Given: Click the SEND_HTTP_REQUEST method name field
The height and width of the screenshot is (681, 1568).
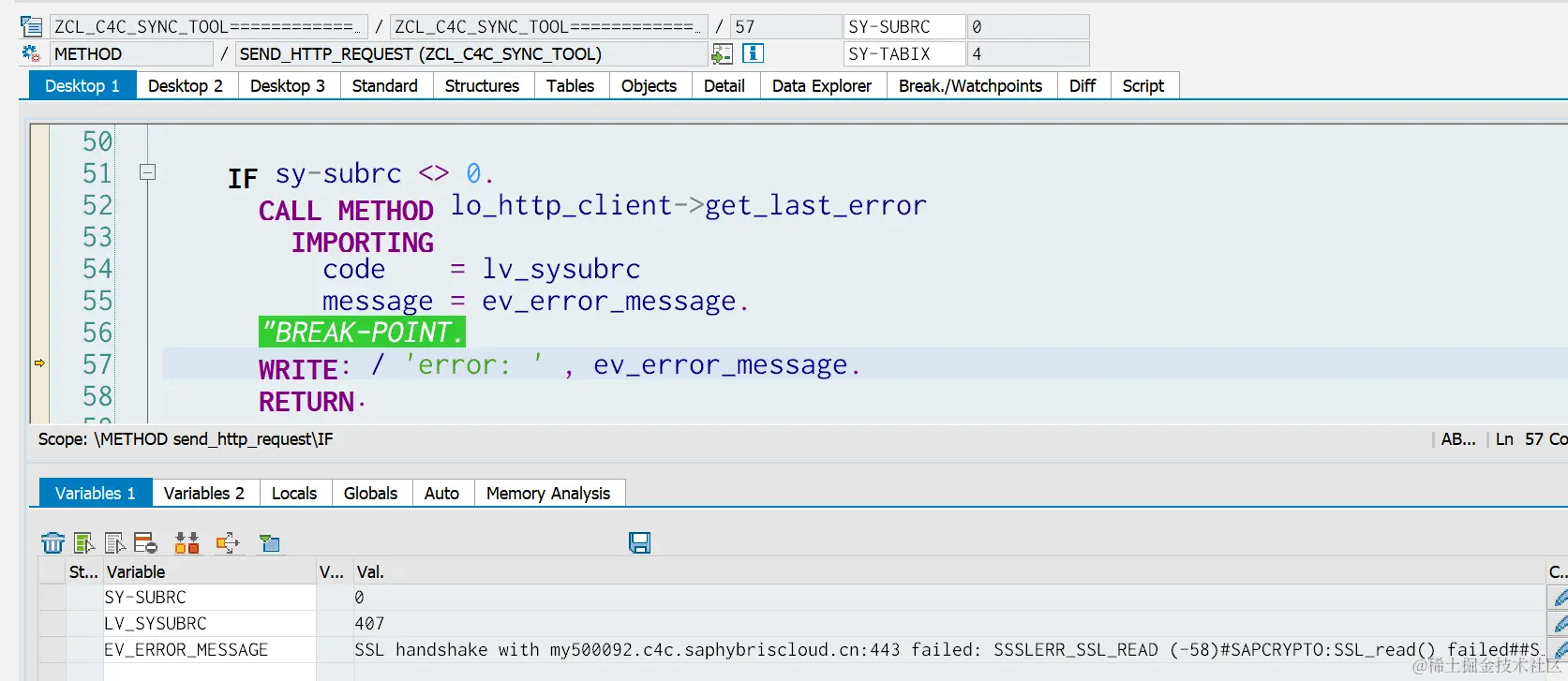Looking at the screenshot, I should (x=470, y=53).
